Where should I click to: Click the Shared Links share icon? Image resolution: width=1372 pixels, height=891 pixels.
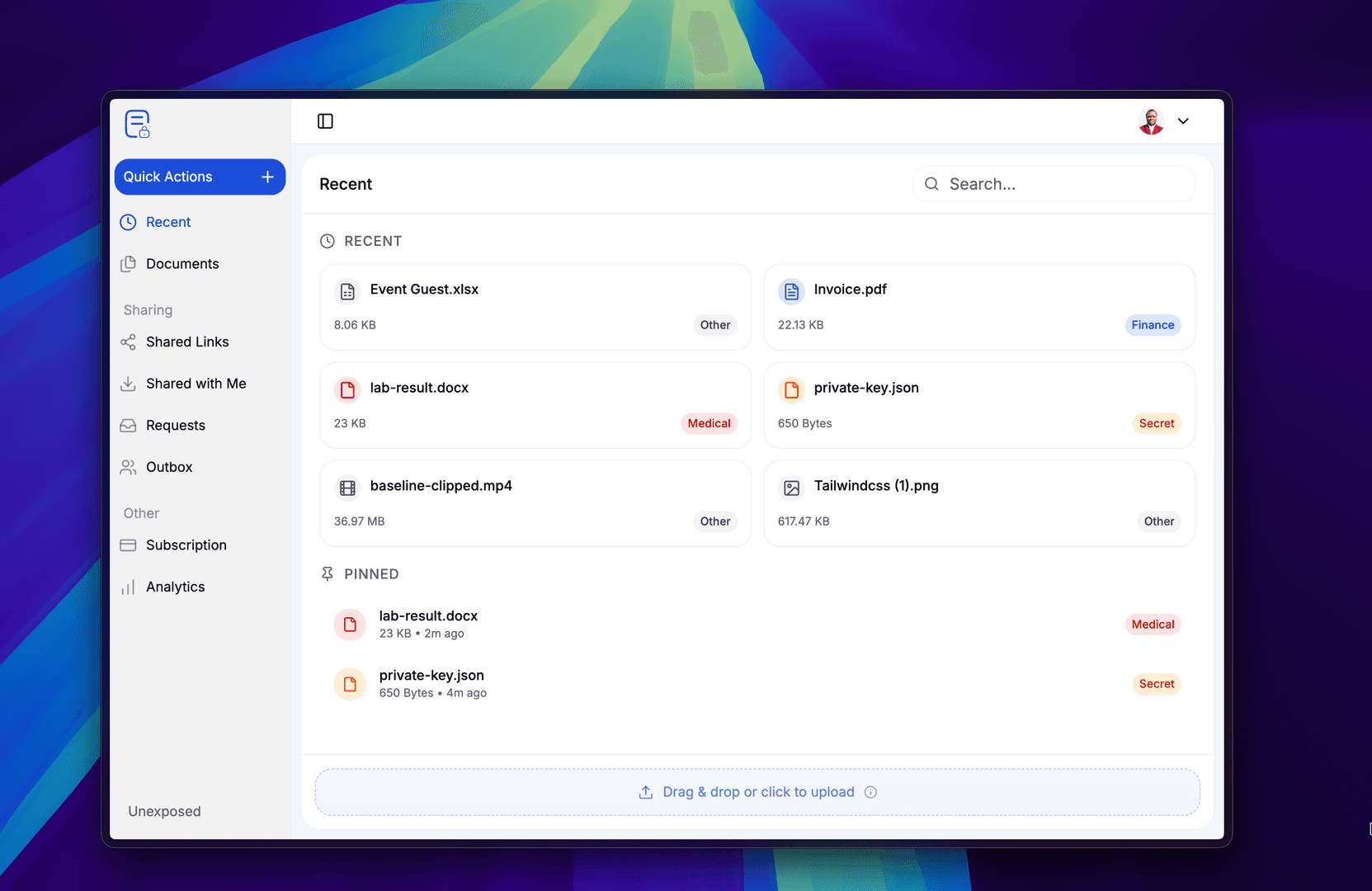128,342
